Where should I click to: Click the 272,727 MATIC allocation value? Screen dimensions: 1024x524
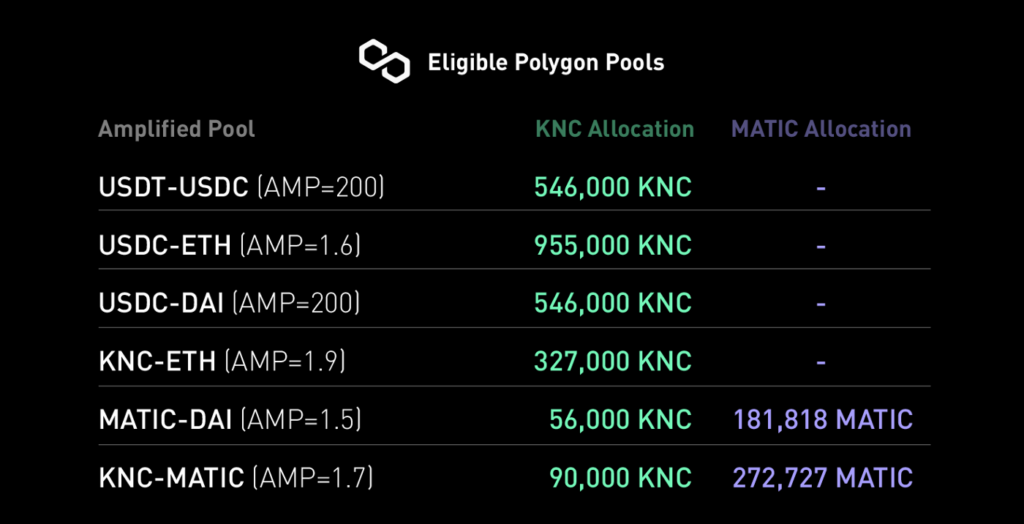[x=823, y=479]
